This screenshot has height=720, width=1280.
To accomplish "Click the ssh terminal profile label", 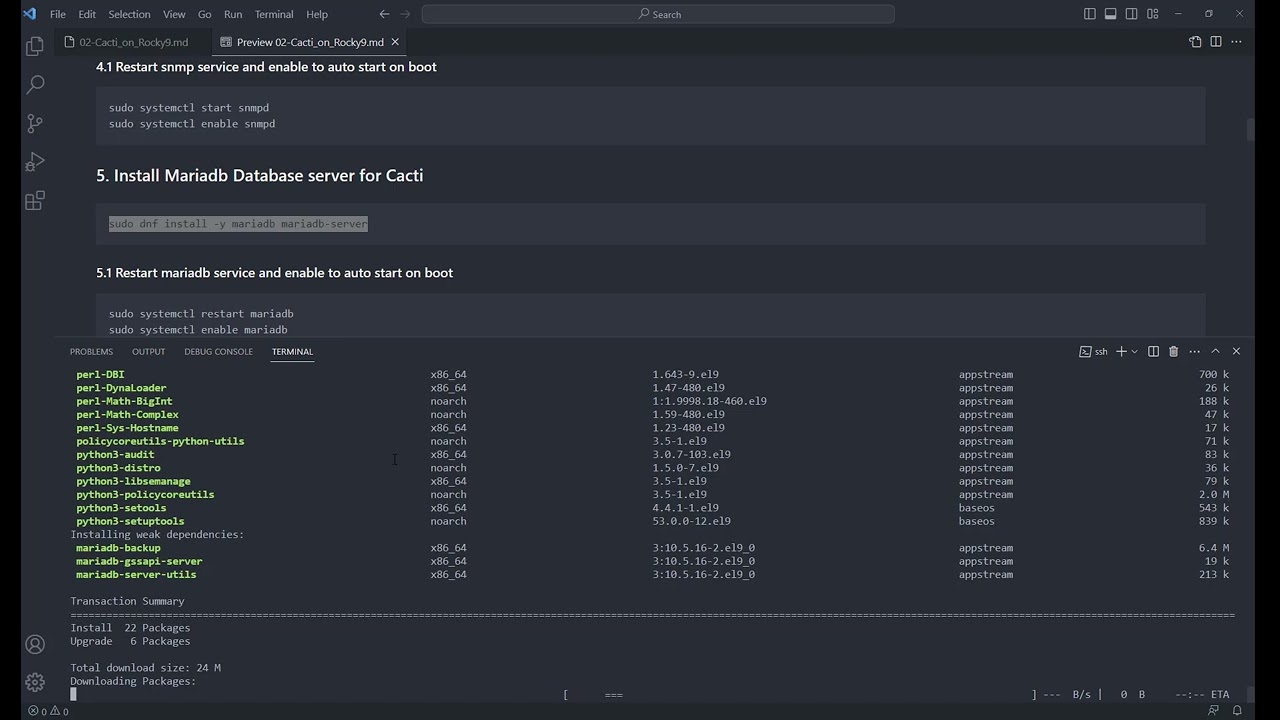I will (1094, 352).
